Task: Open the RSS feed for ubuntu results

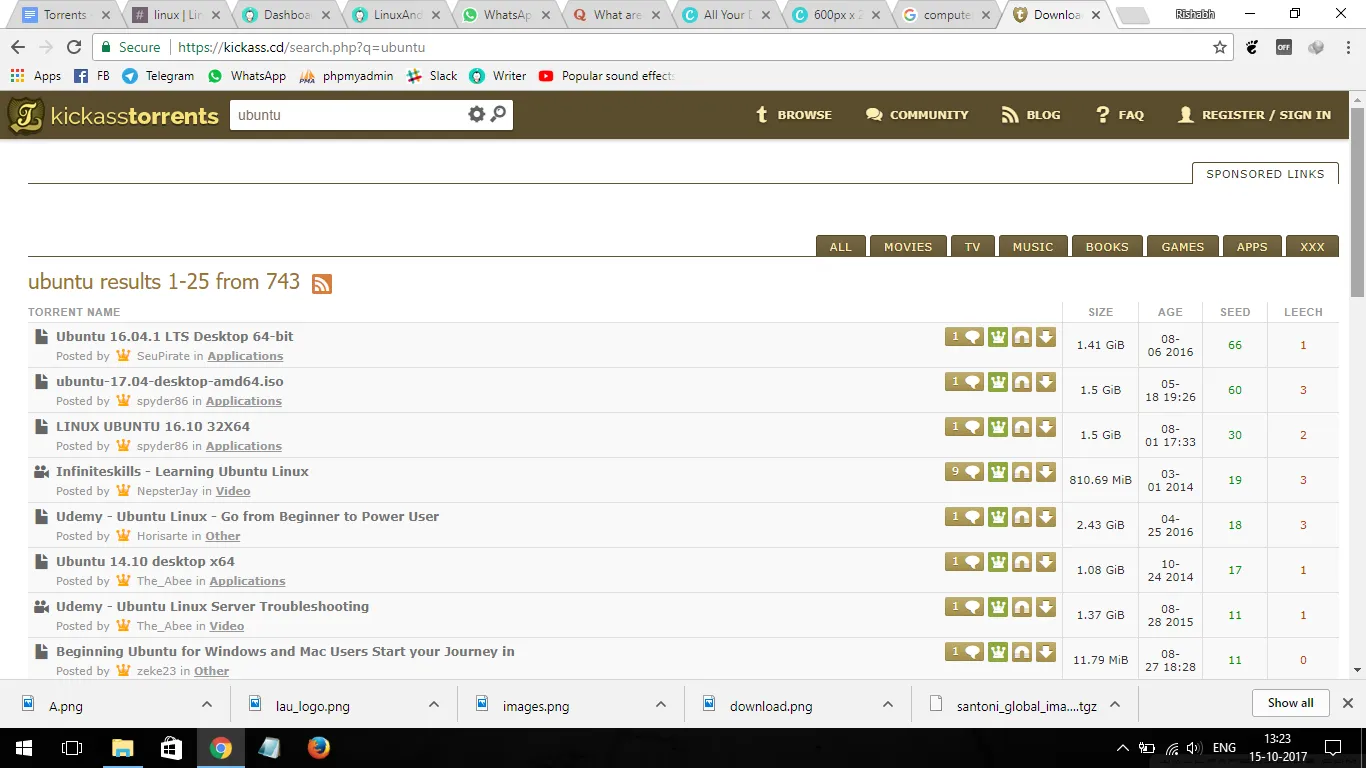Action: [x=321, y=284]
